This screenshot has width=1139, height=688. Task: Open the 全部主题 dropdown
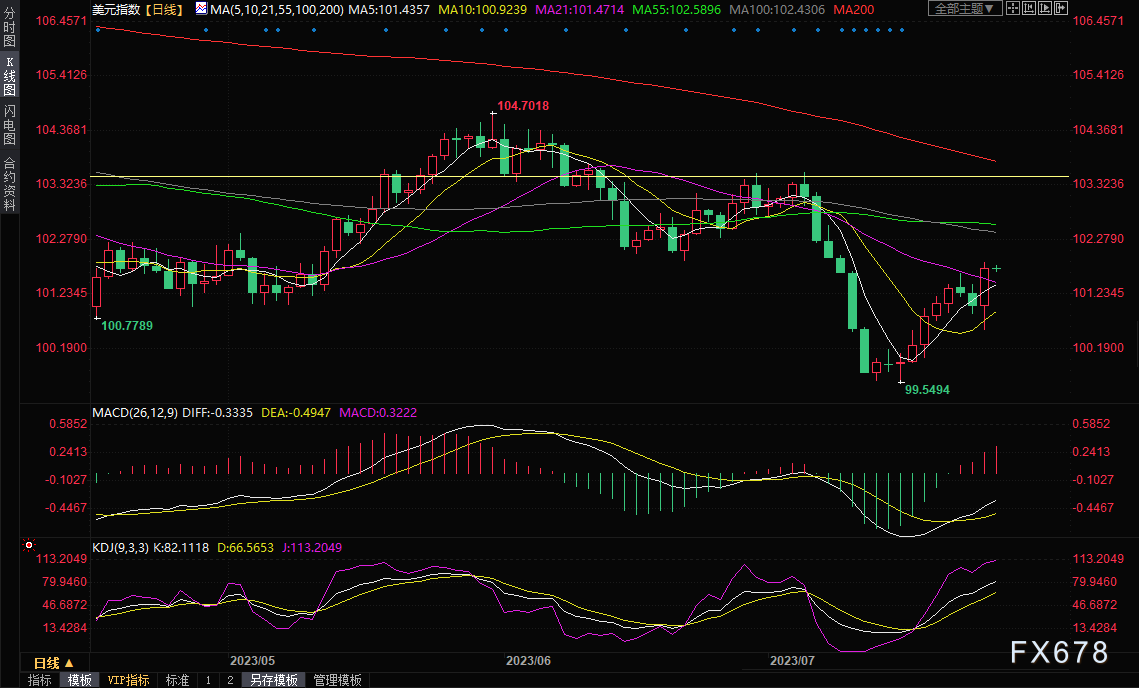(x=964, y=9)
